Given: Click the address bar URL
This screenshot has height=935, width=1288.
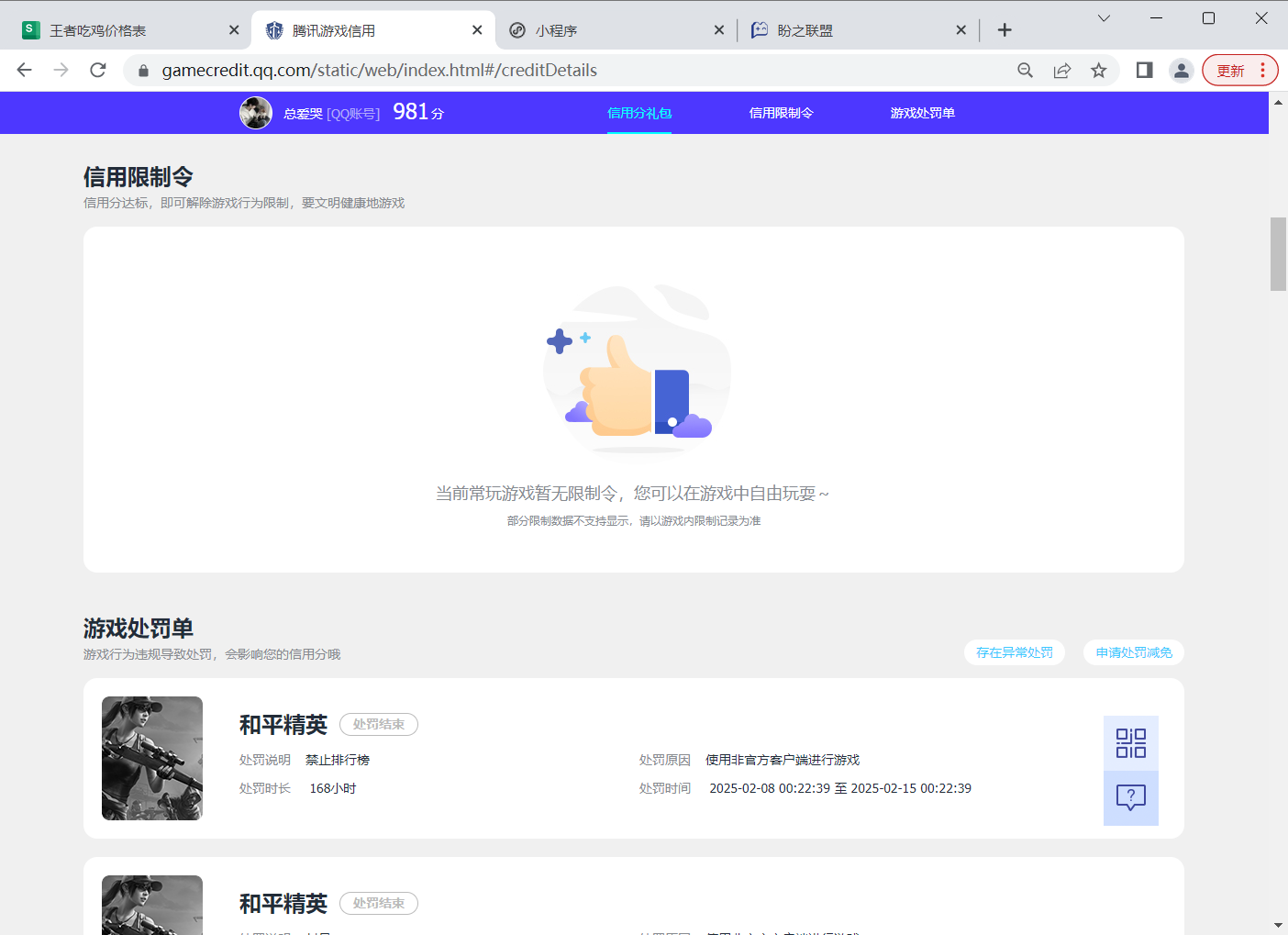Looking at the screenshot, I should tap(379, 71).
